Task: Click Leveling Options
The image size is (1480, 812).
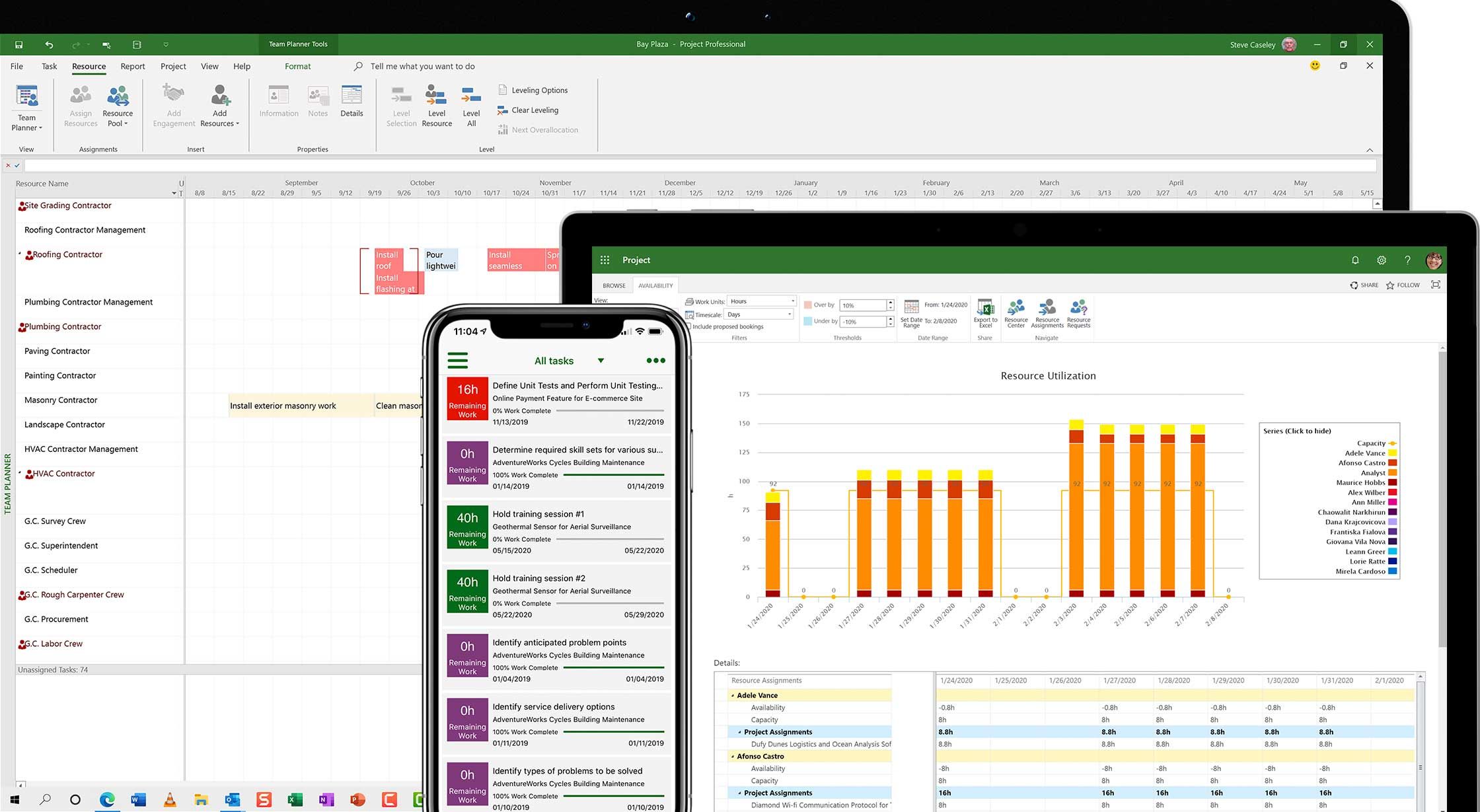Action: pos(533,90)
